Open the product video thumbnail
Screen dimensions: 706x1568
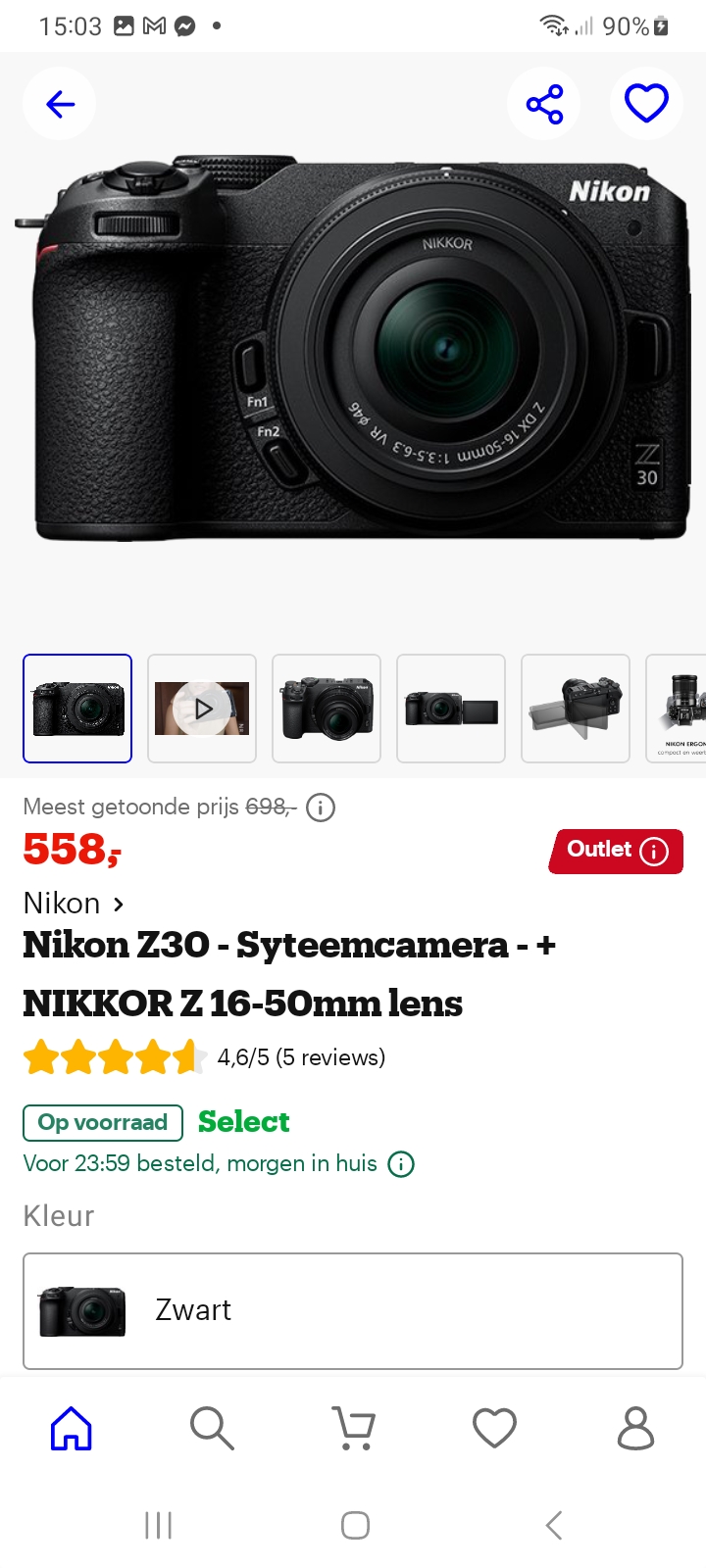(x=201, y=708)
